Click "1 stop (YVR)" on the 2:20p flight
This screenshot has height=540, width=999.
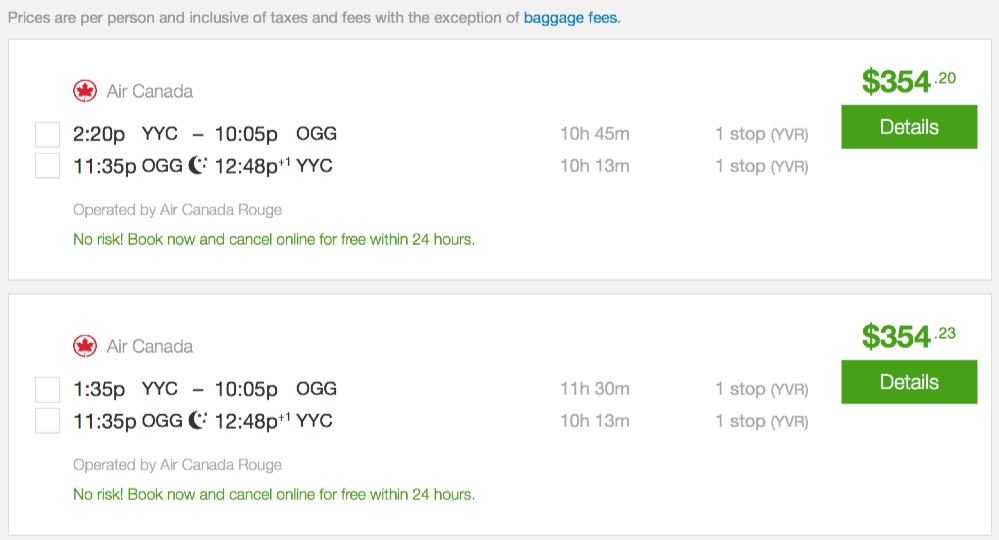point(761,134)
